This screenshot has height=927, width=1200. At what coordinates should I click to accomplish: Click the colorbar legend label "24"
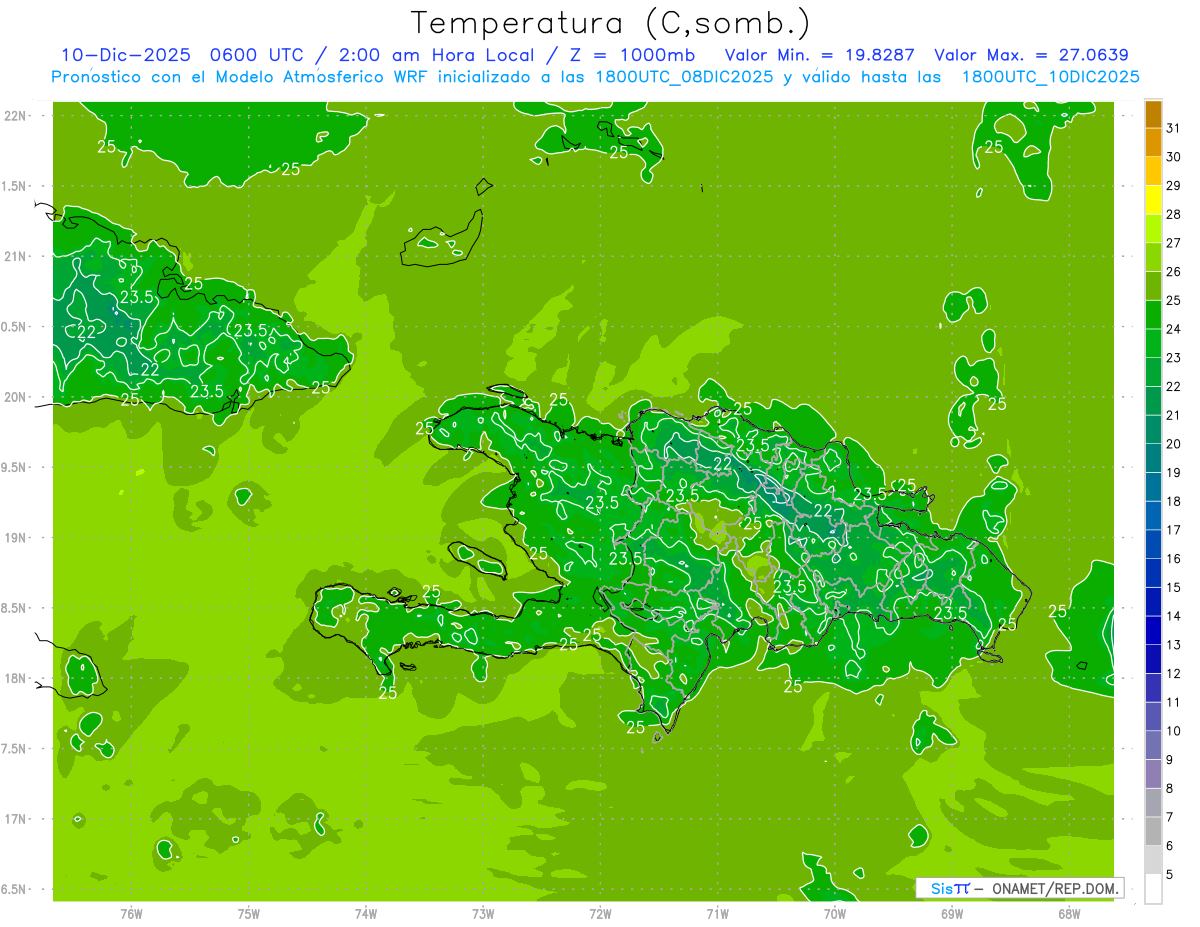[x=1174, y=329]
